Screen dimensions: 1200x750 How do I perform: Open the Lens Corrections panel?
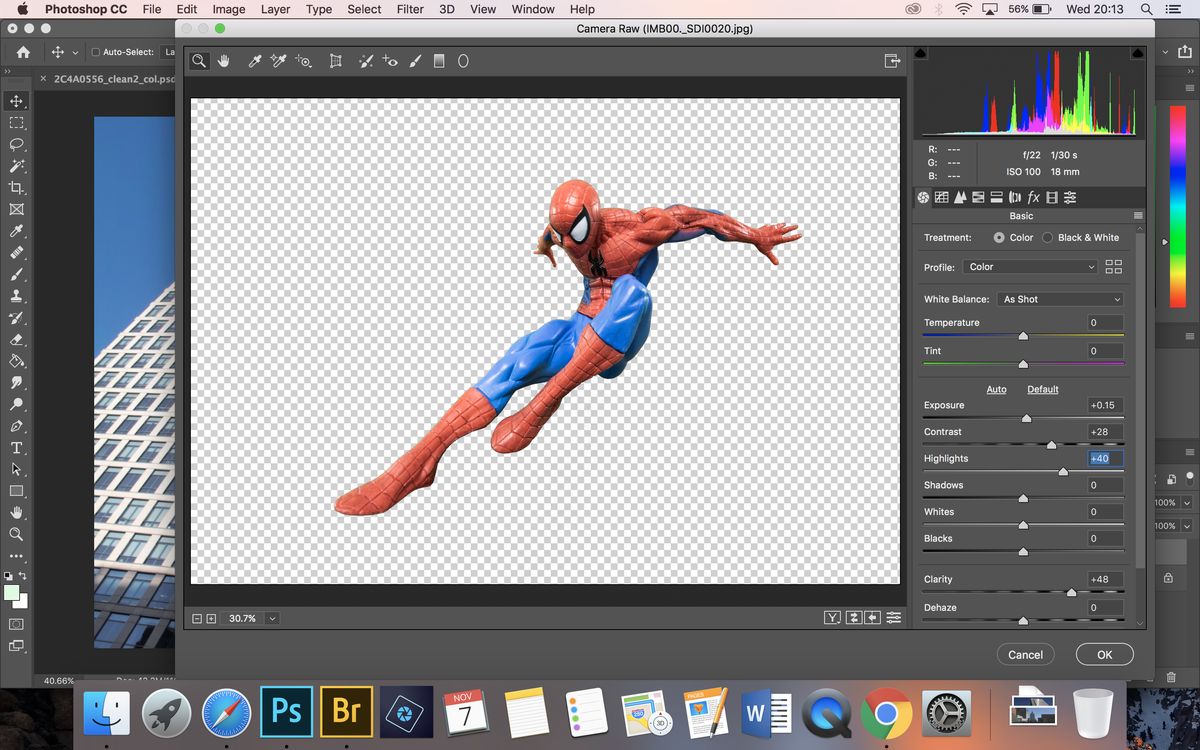[x=1014, y=197]
